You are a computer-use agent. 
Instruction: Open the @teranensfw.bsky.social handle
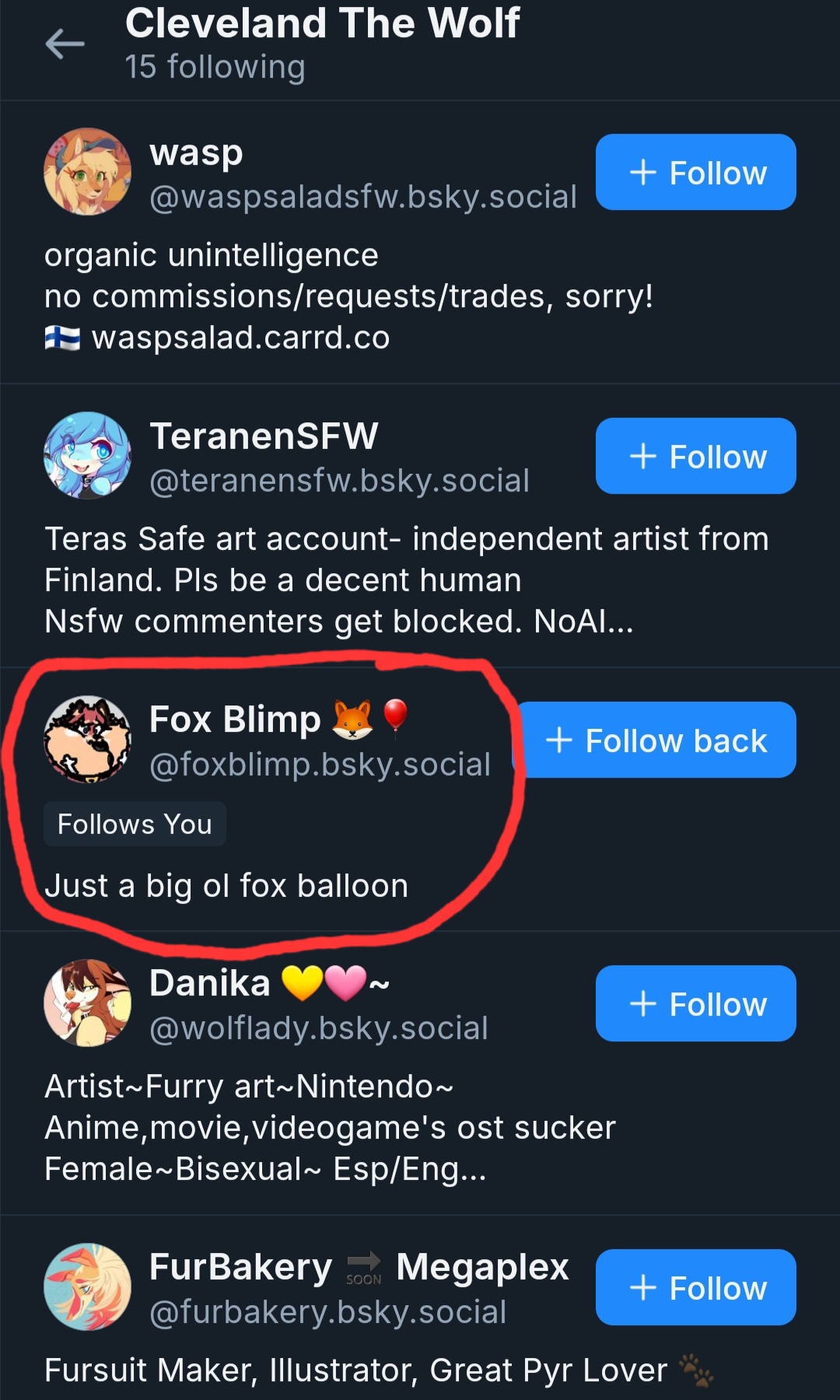(x=339, y=481)
